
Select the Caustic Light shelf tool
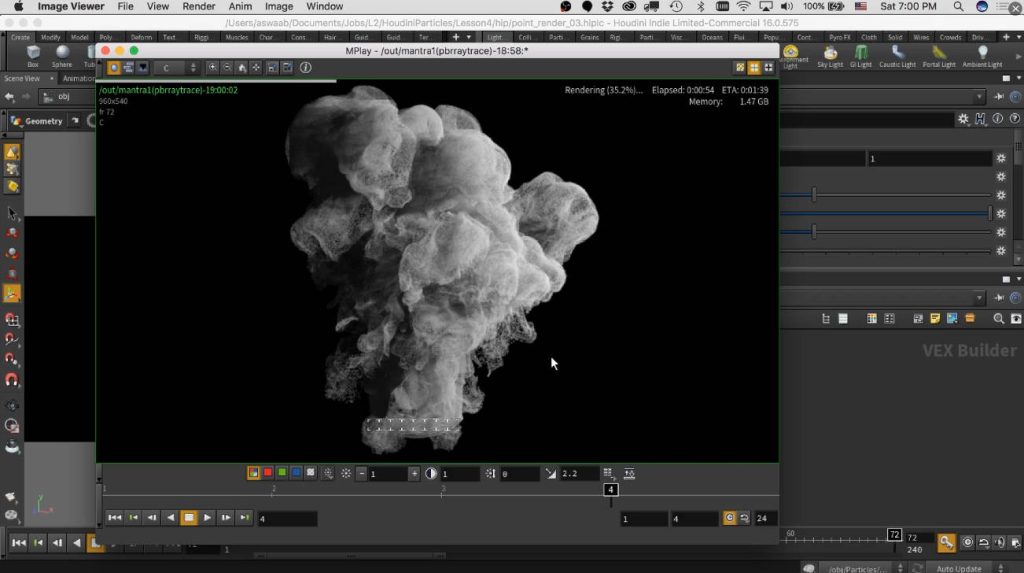897,56
